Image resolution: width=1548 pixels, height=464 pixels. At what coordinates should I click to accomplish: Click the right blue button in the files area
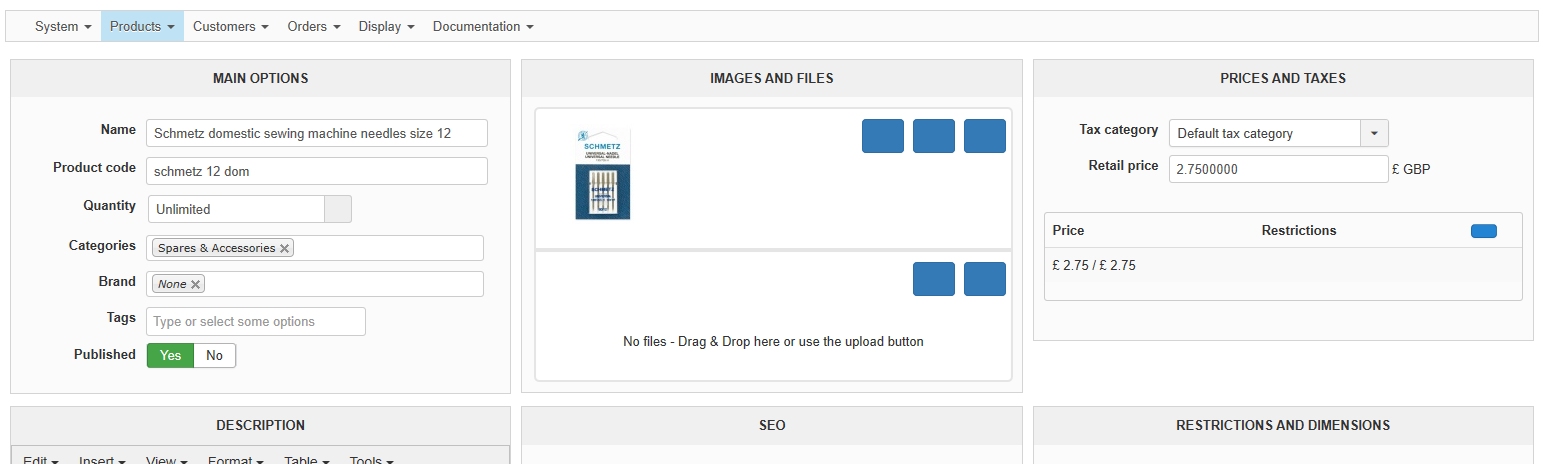[x=984, y=279]
